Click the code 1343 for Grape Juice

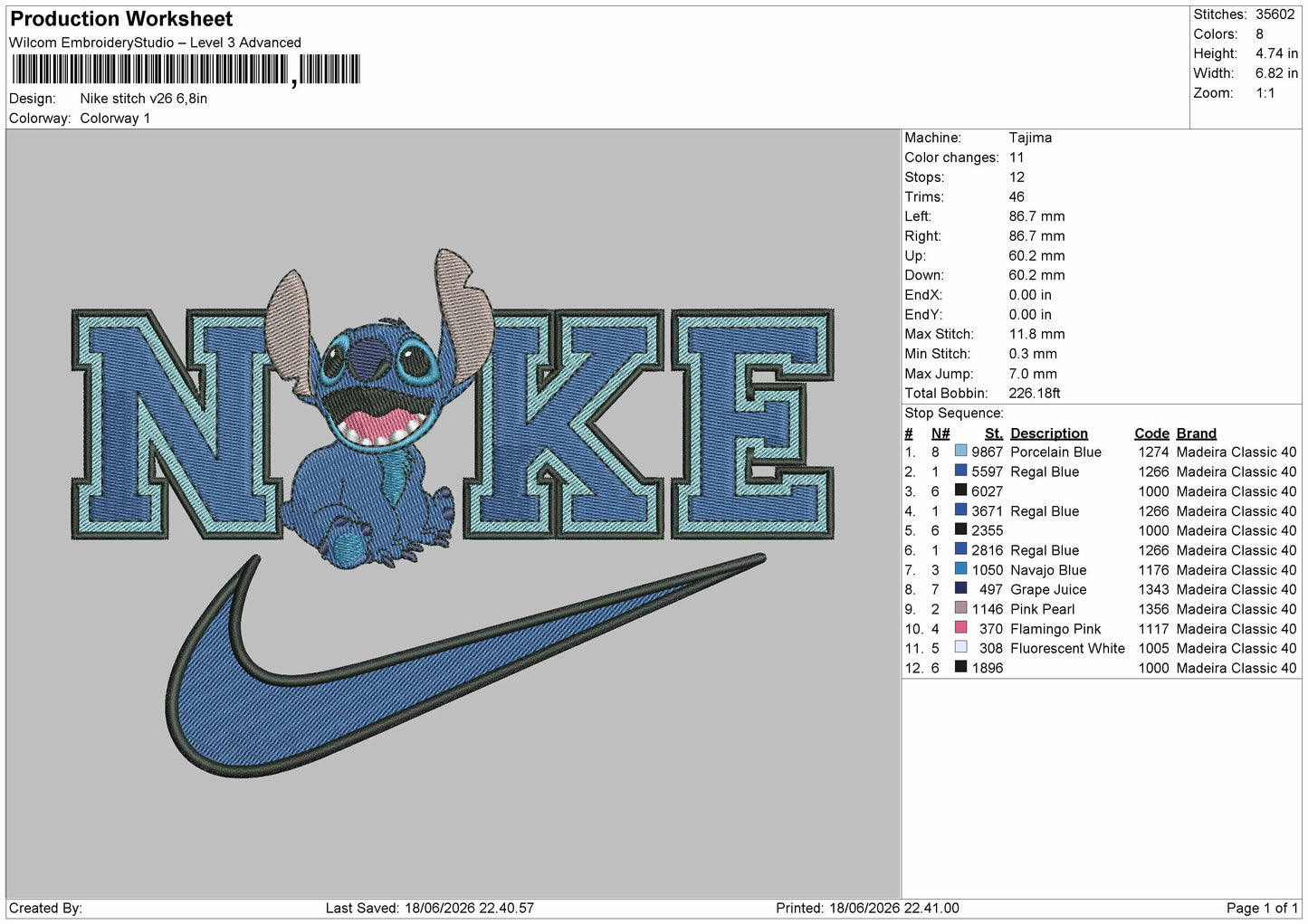1153,589
